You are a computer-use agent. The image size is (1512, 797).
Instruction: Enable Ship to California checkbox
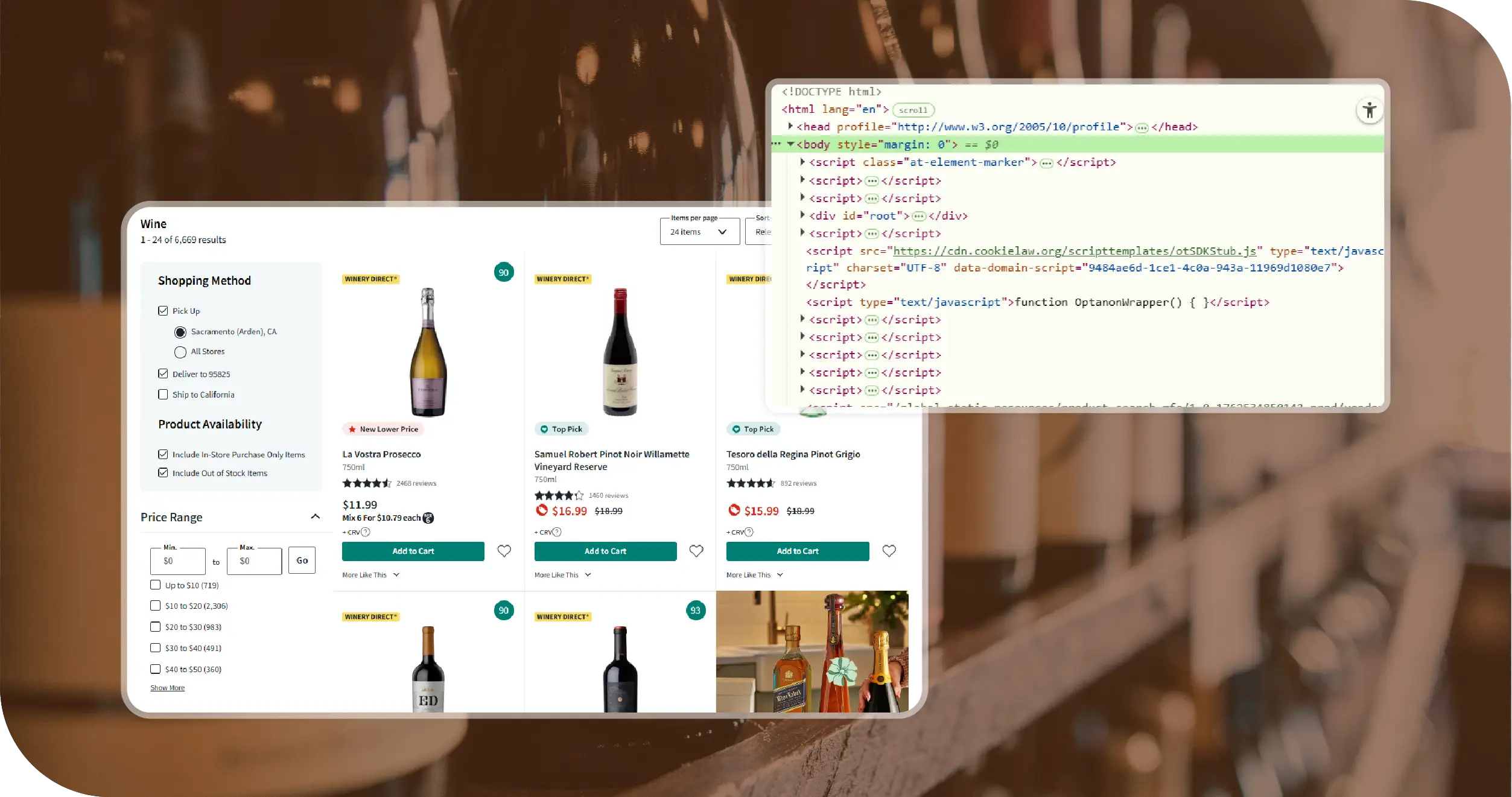[163, 394]
